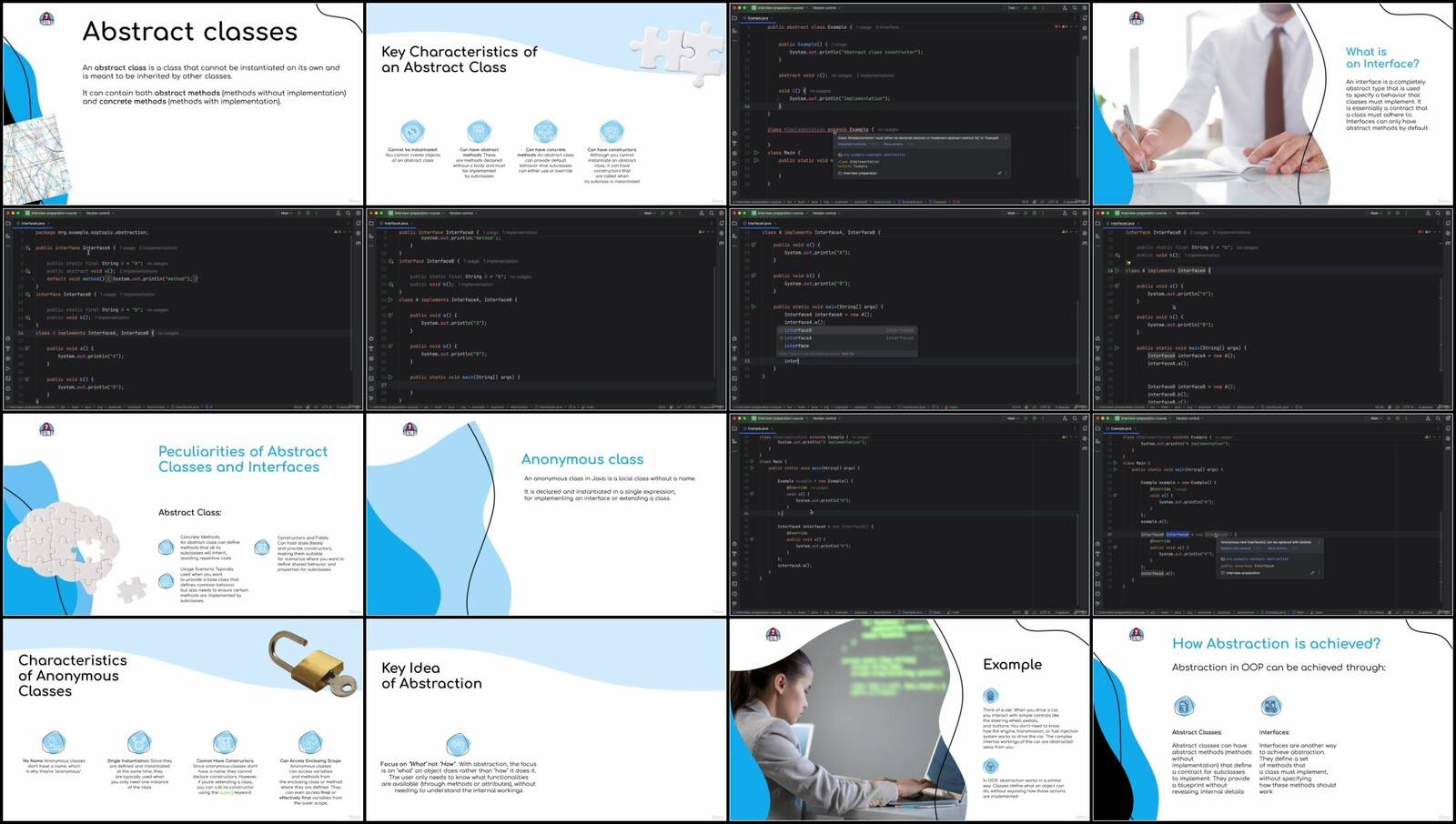1456x824 pixels.
Task: Select the "Example" slide with the woman at the laptop
Action: tap(909, 720)
